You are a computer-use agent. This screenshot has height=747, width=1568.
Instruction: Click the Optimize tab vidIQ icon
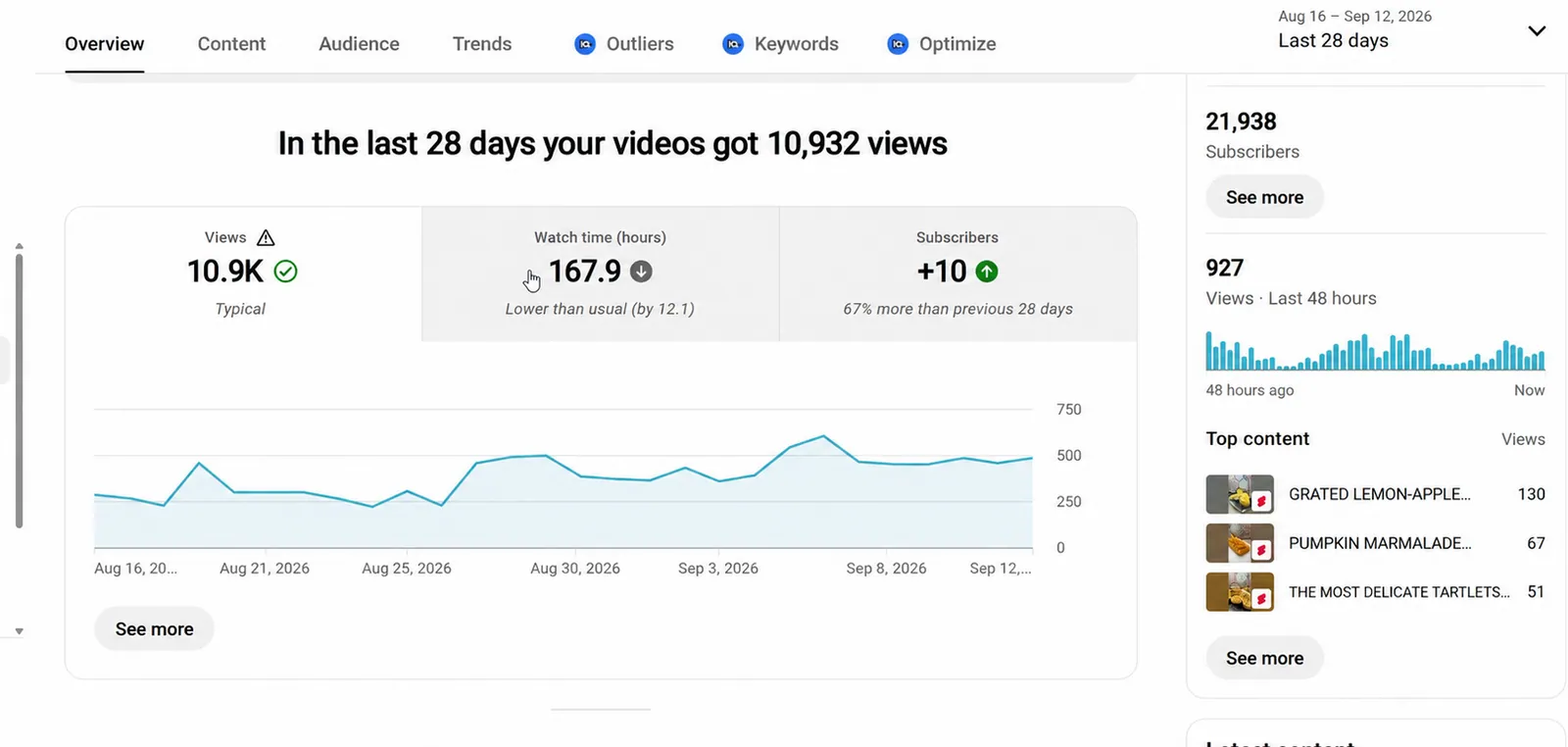coord(898,44)
